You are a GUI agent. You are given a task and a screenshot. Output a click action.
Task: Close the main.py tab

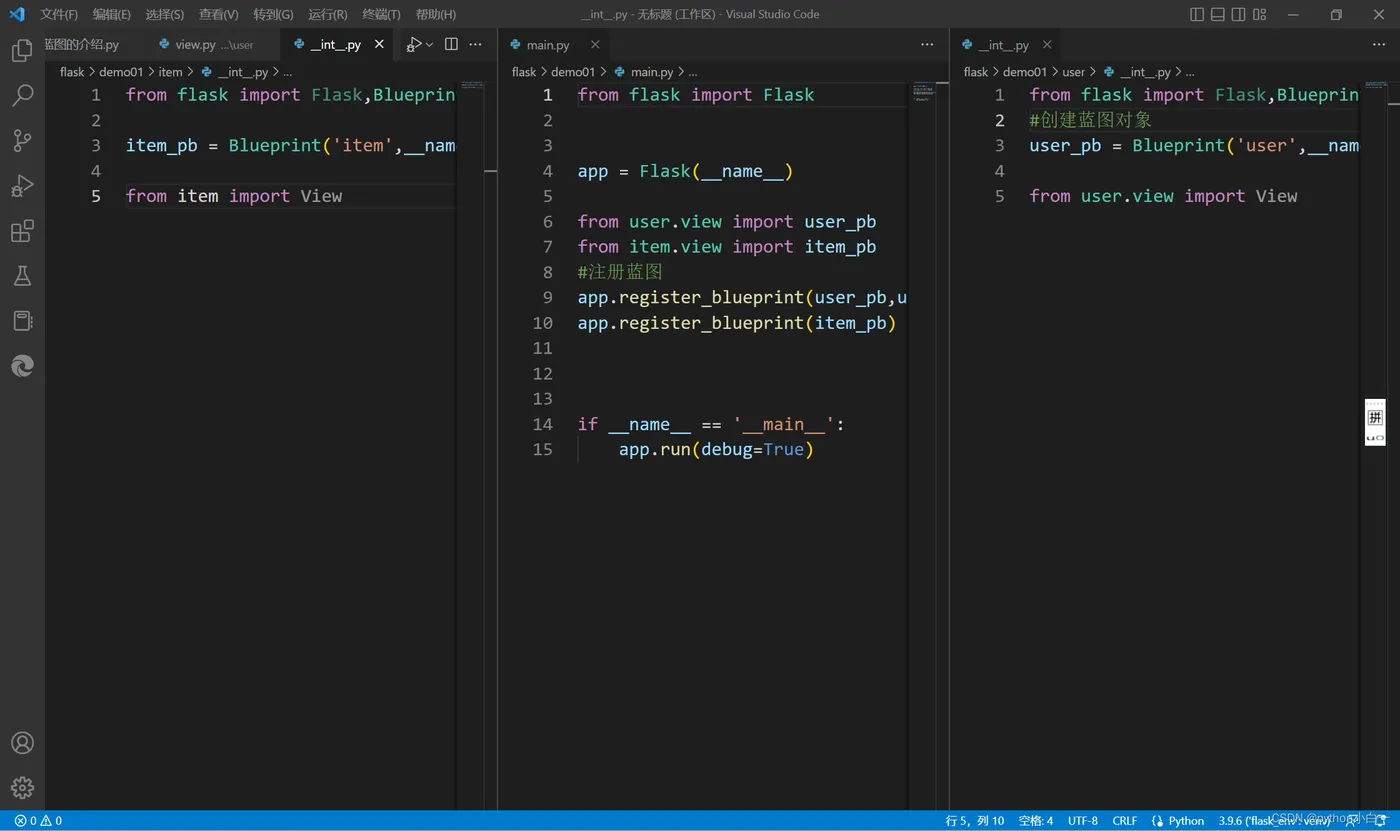(x=595, y=44)
